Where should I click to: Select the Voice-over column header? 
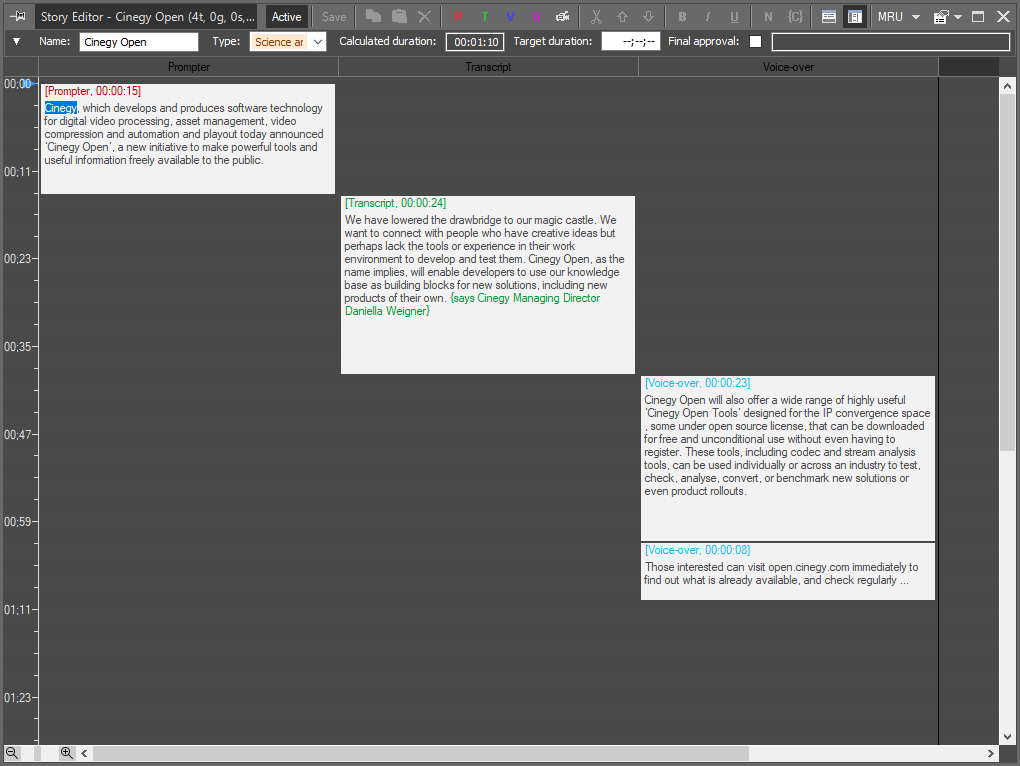pyautogui.click(x=788, y=67)
